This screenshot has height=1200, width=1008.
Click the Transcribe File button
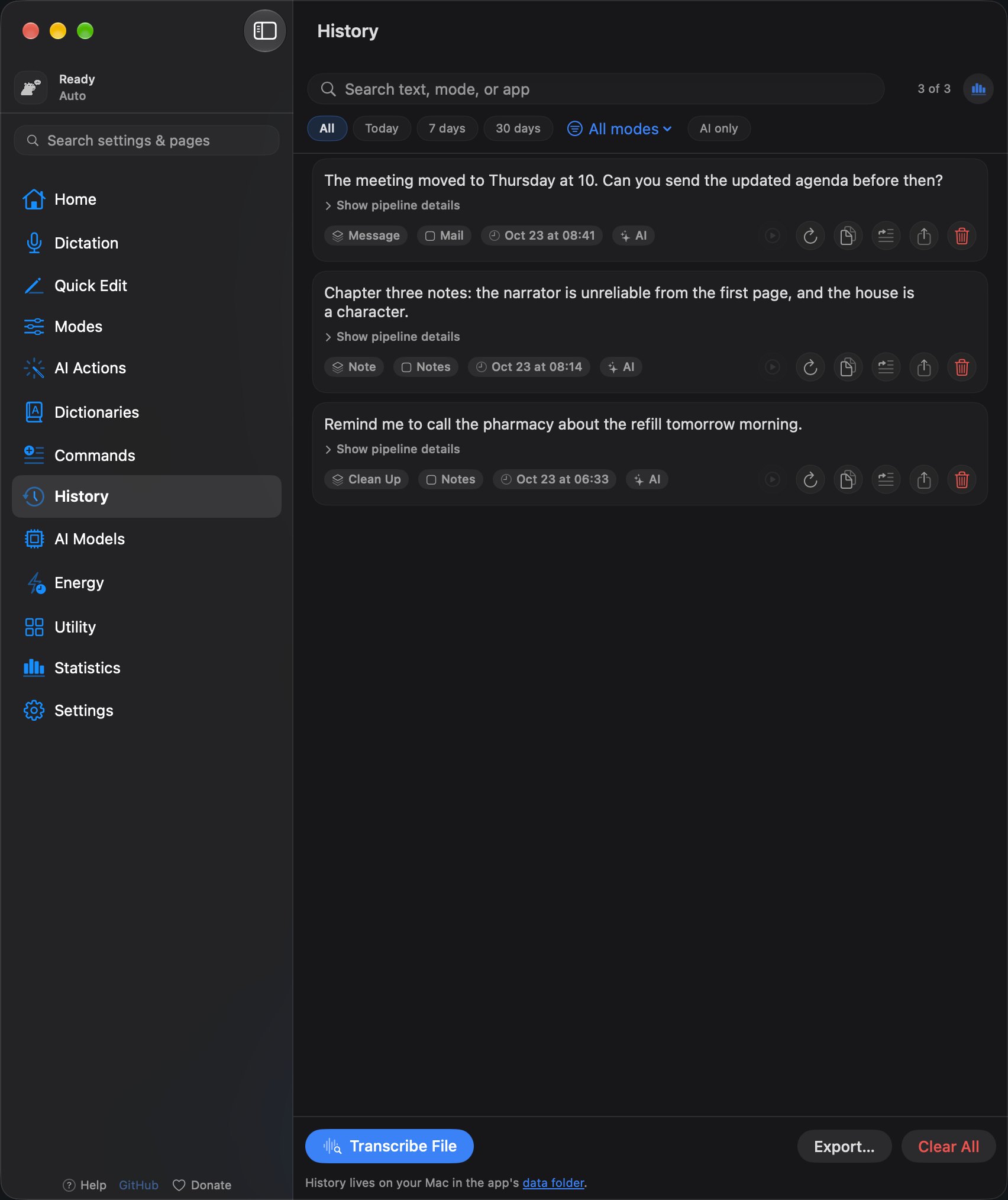tap(389, 1146)
